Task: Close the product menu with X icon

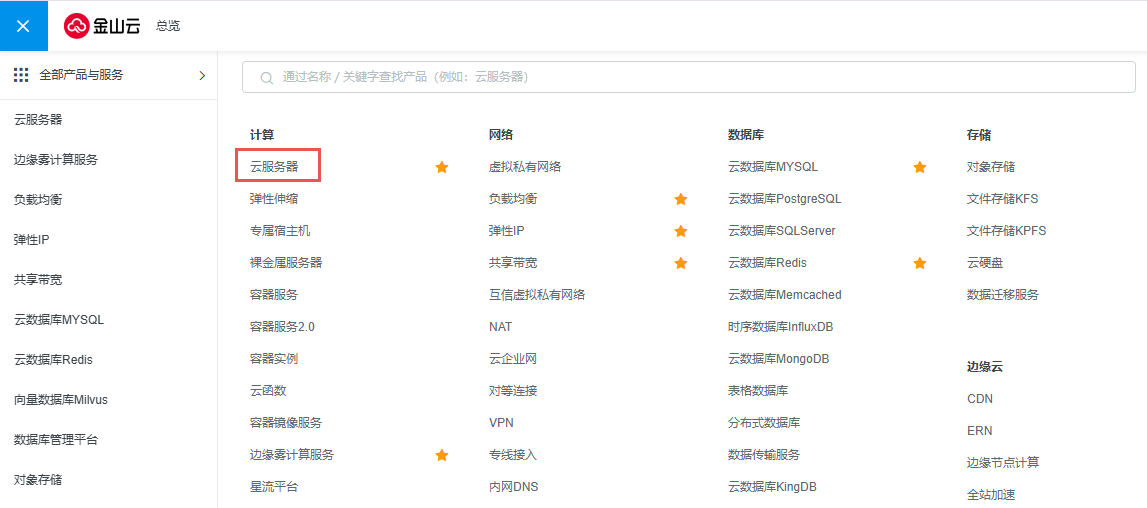Action: coord(23,26)
